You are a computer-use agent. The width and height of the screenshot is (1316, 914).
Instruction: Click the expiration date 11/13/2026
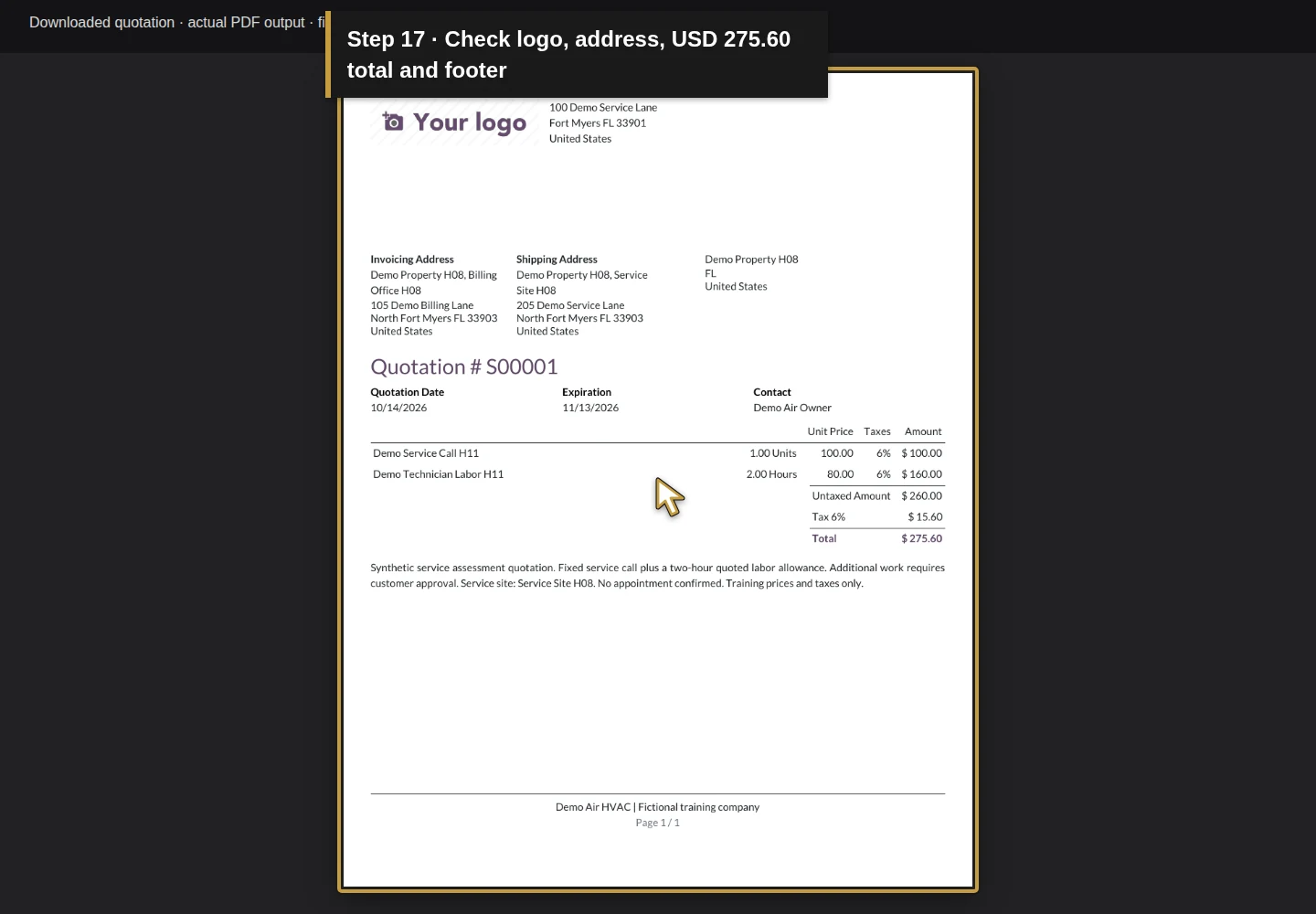click(x=590, y=408)
